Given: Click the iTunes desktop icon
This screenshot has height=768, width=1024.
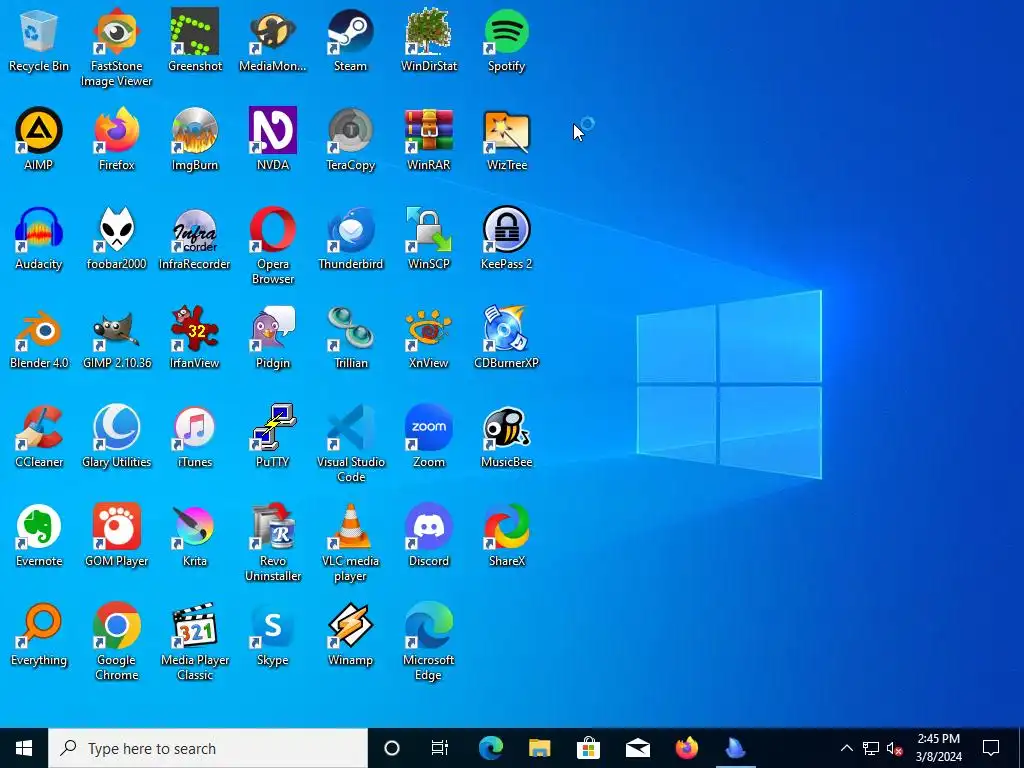Looking at the screenshot, I should pyautogui.click(x=195, y=427).
